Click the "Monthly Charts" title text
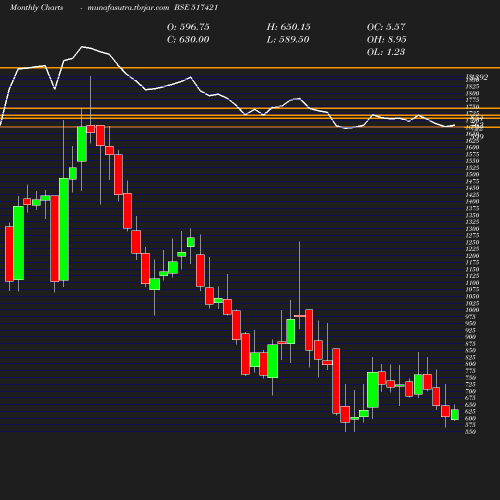 coord(37,7)
